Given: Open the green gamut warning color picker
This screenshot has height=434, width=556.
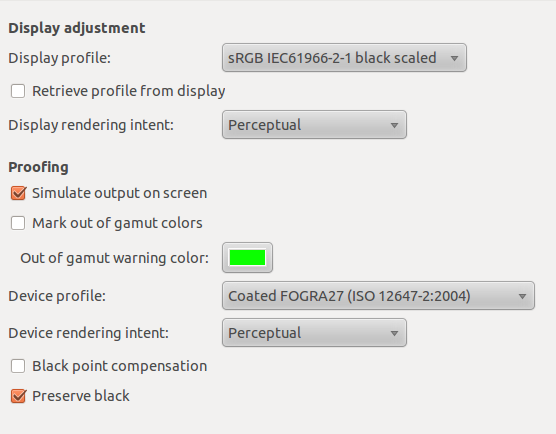Looking at the screenshot, I should [248, 258].
